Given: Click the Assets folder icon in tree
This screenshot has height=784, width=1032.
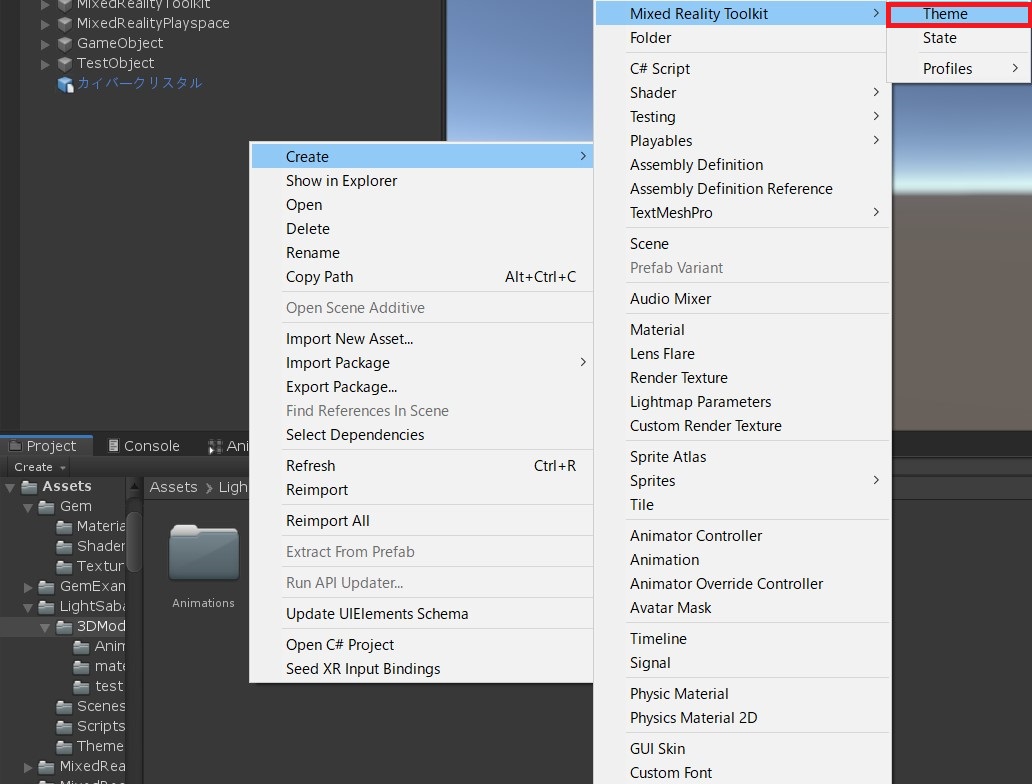Looking at the screenshot, I should (29, 486).
